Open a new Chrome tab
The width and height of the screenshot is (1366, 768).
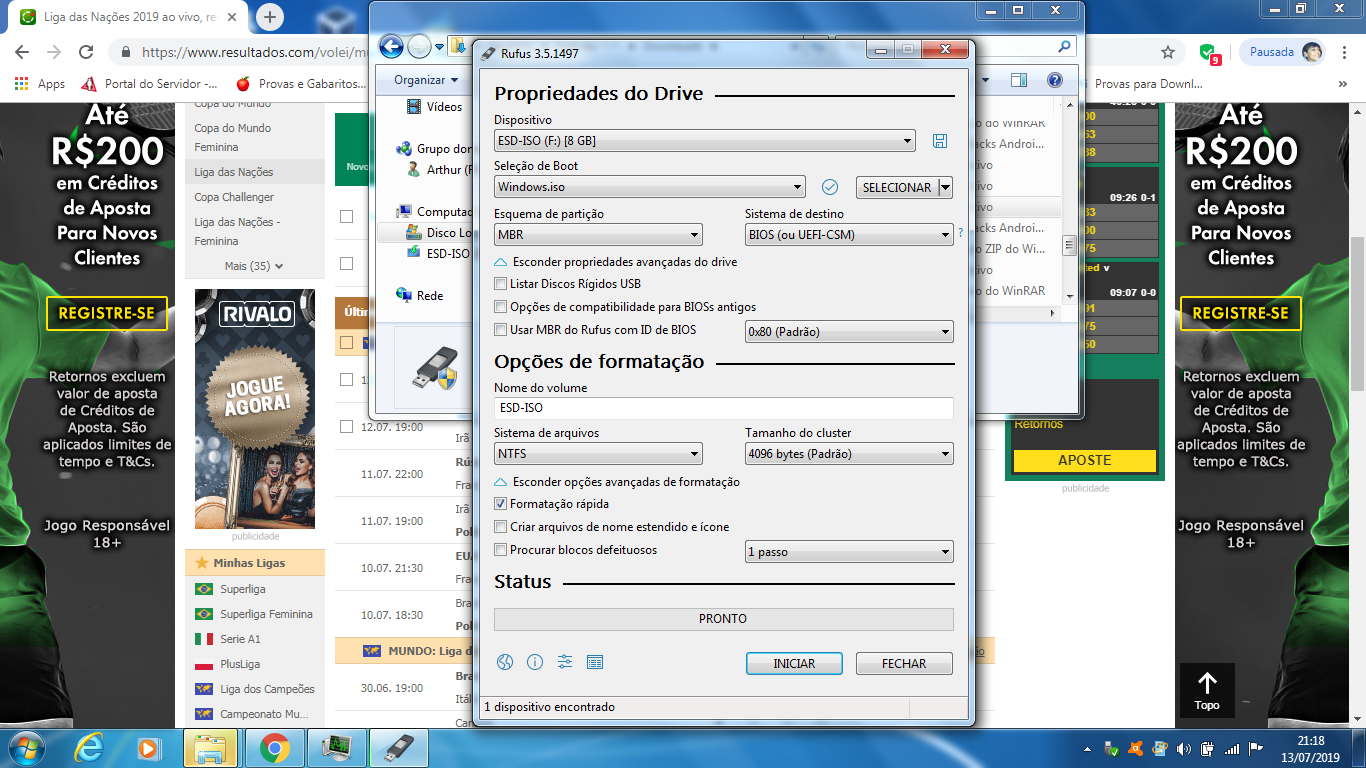point(270,17)
